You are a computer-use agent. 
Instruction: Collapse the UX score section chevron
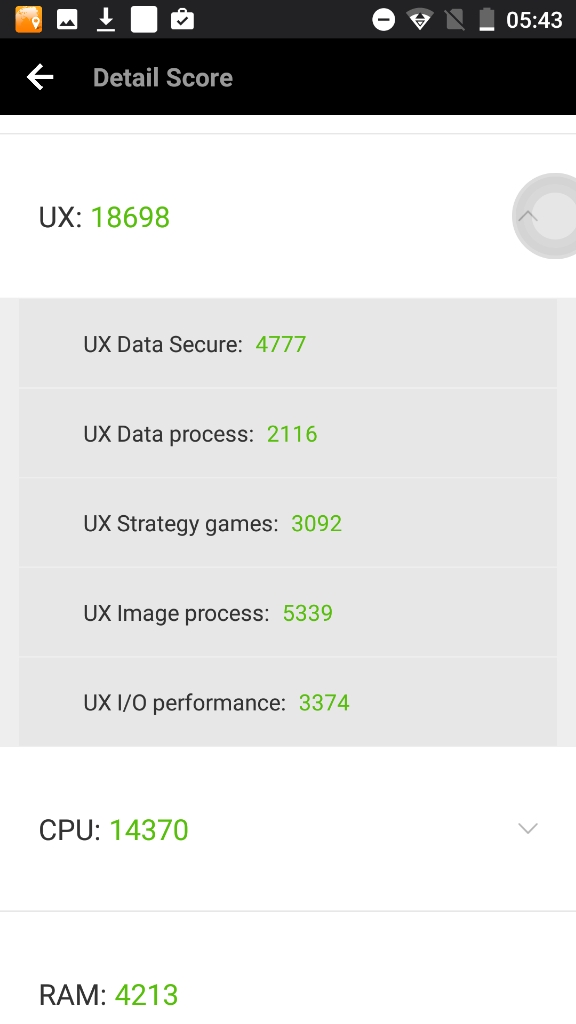(x=528, y=216)
